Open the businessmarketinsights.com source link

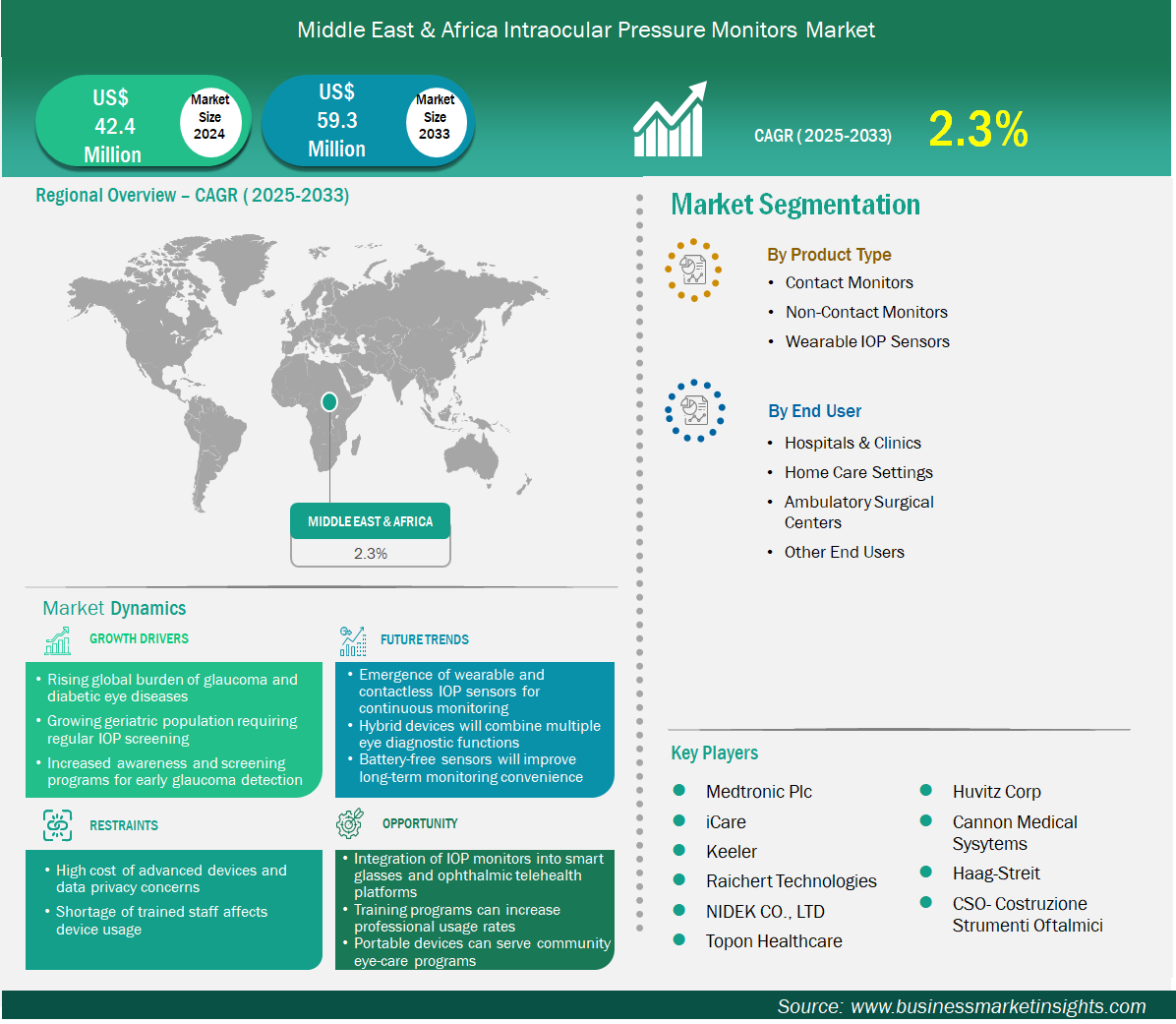pos(997,1006)
